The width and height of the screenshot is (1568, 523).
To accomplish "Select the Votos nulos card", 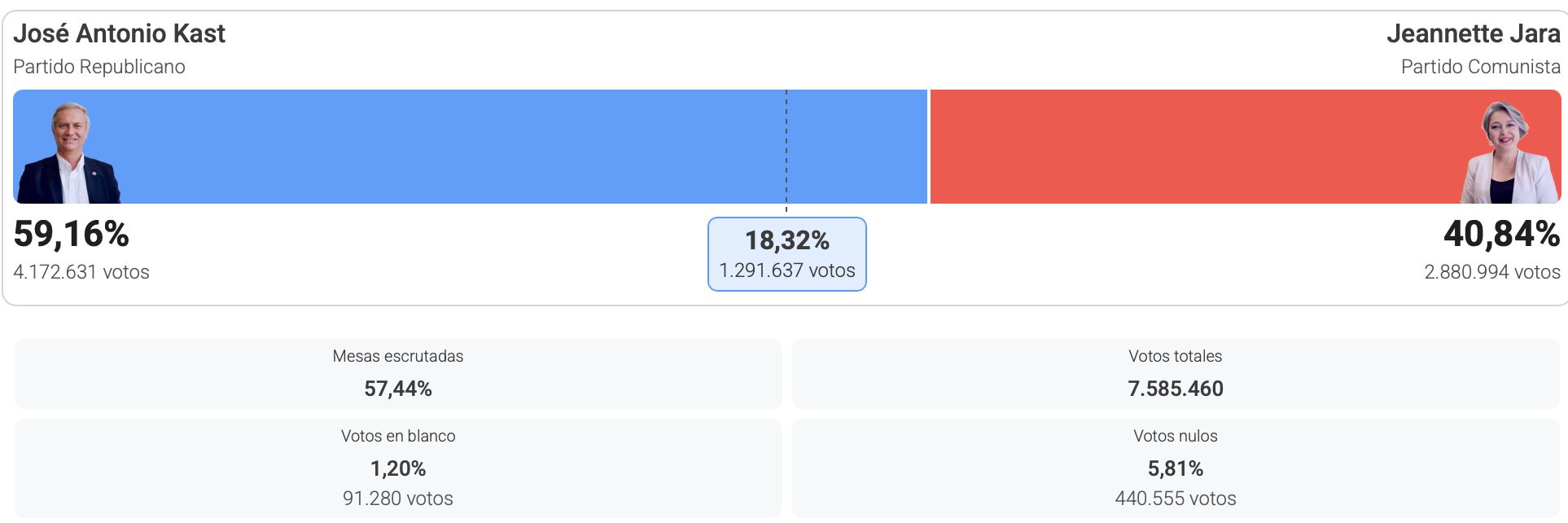I will pos(1176,468).
